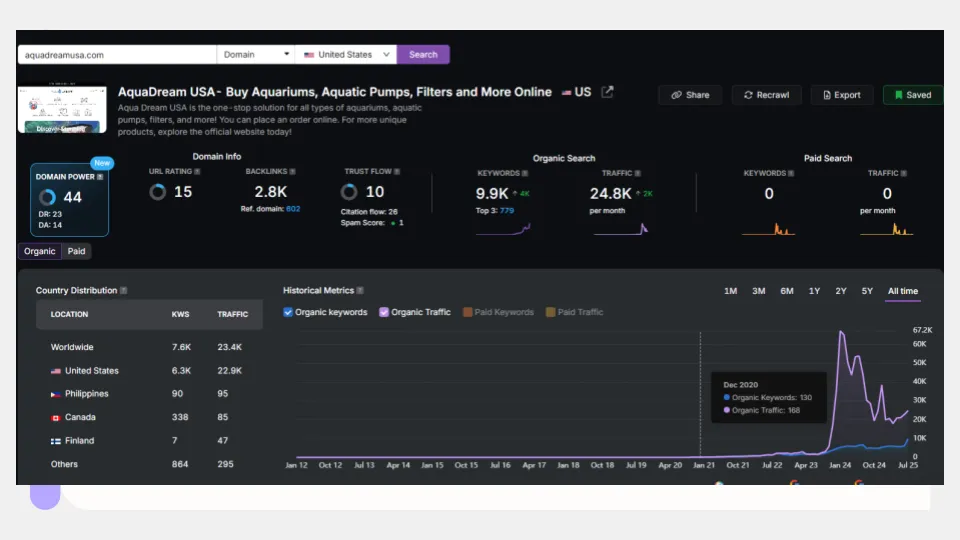Viewport: 960px width, 540px height.
Task: Click the 9.9K organic keywords value
Action: click(x=492, y=193)
